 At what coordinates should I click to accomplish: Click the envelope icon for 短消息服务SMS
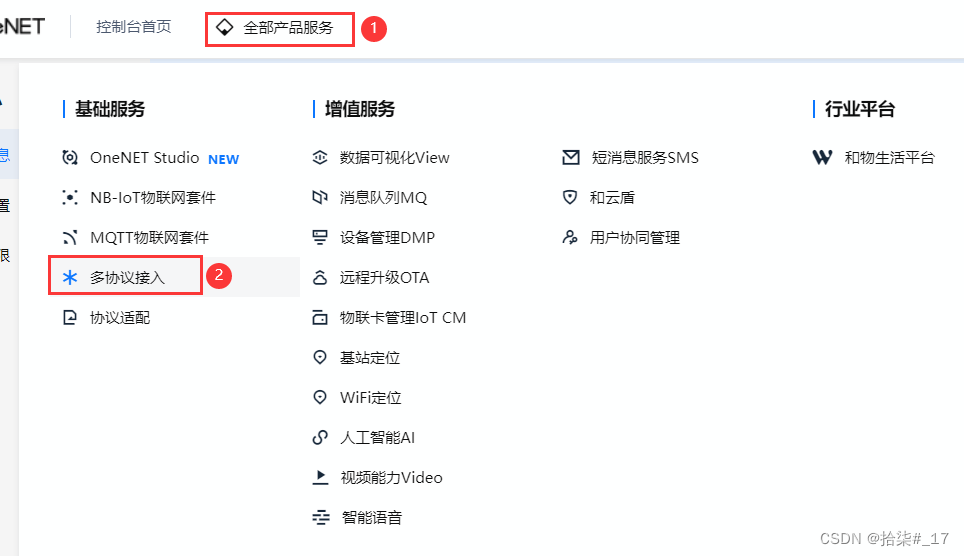click(571, 157)
